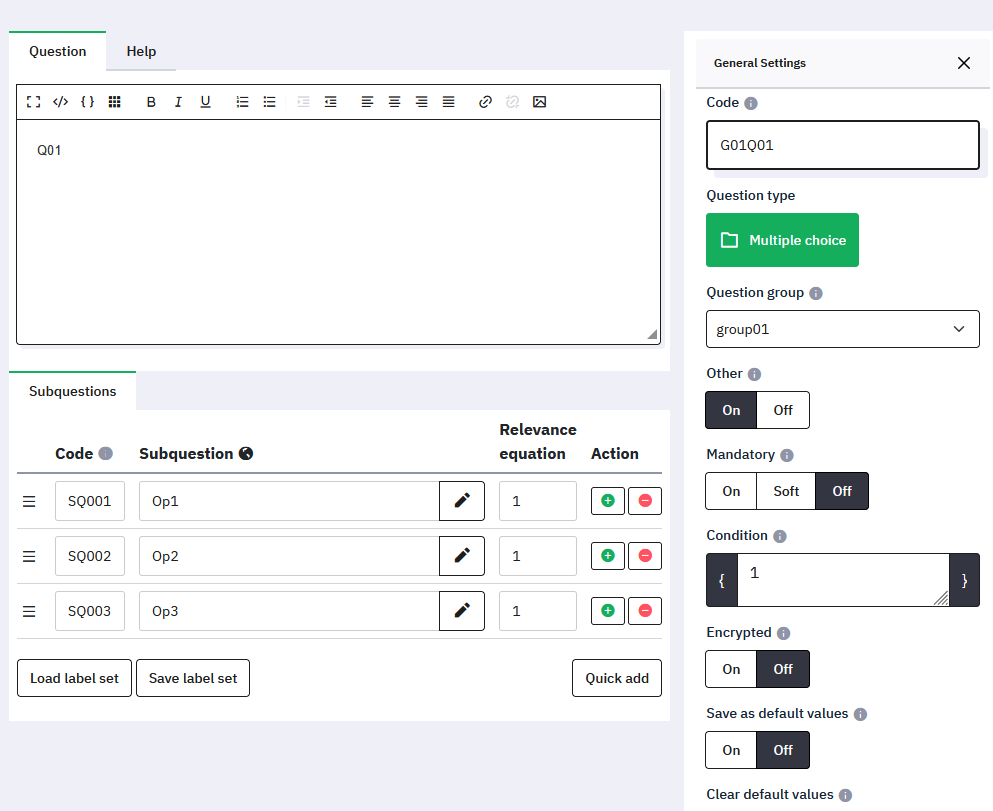This screenshot has height=811, width=993.
Task: Click the source code view icon
Action: coord(60,102)
